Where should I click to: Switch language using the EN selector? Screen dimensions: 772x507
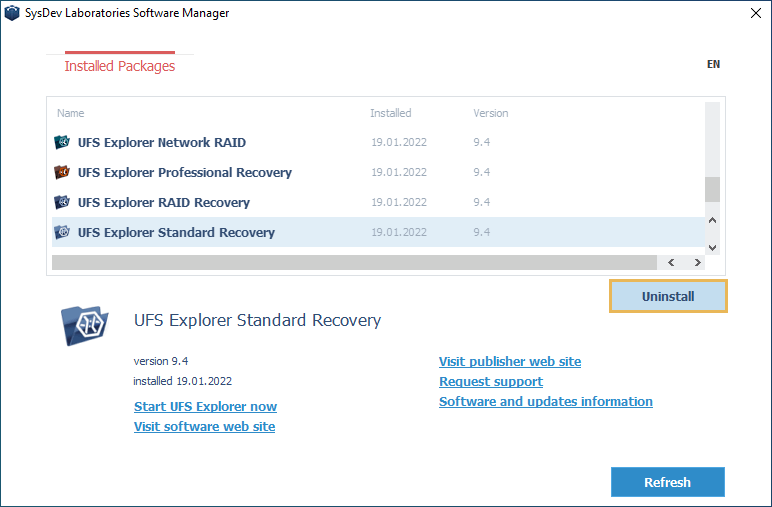(713, 64)
